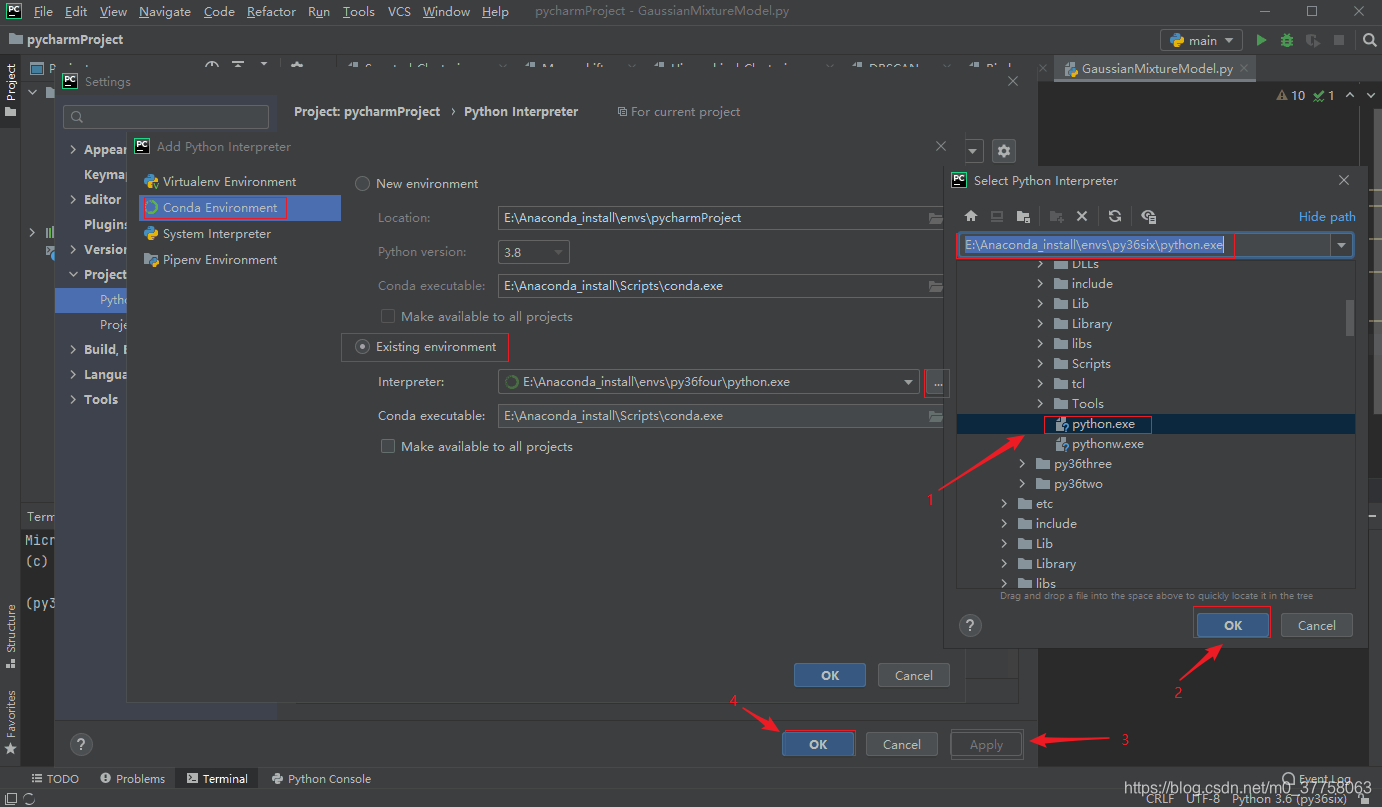Toggle show hidden files icon in file chooser
Screen dimensions: 1382x807
tap(1148, 216)
